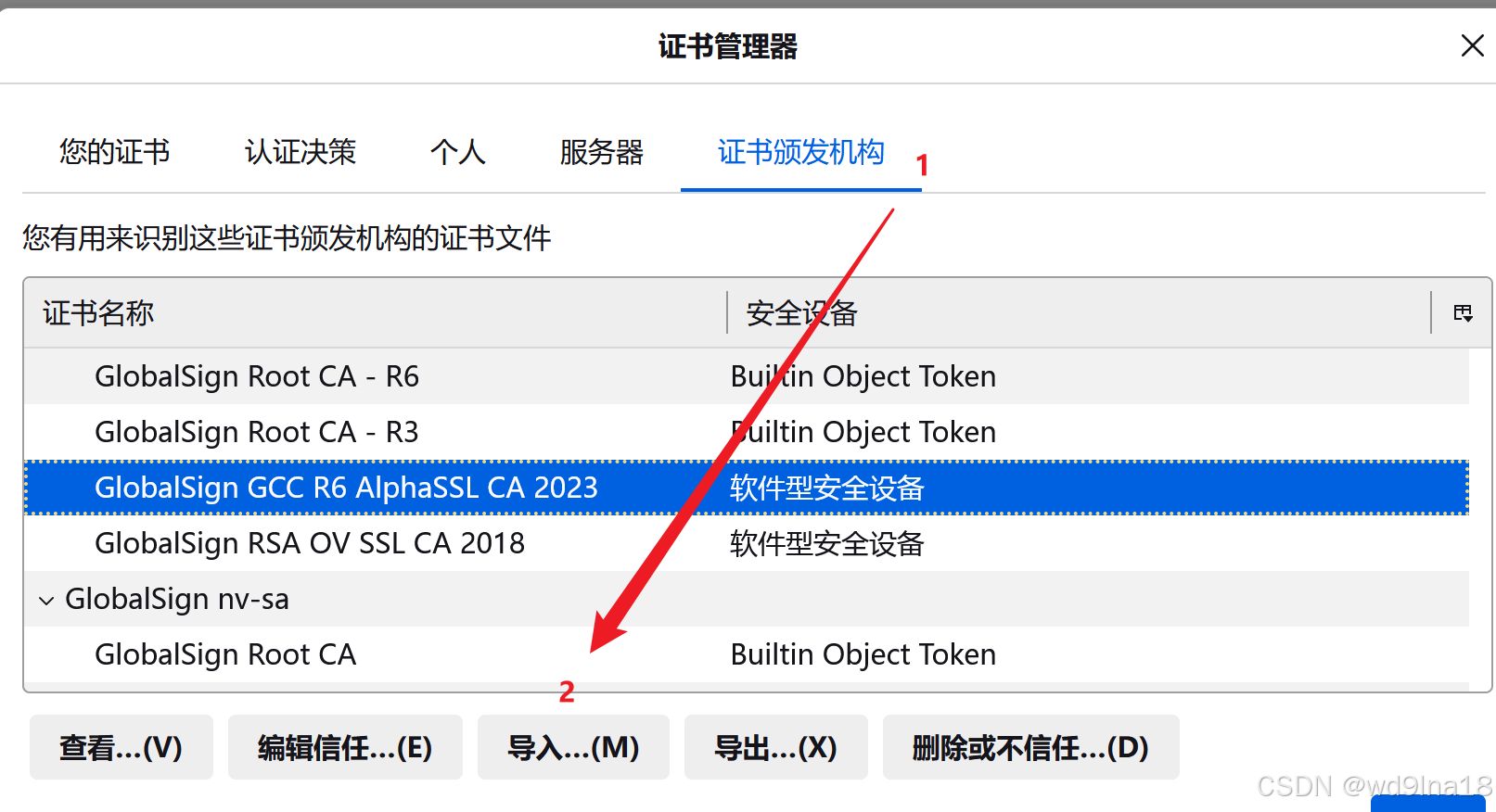Screen dimensions: 1496x812
Task: Sort by the 证书名称 column header
Action: (x=375, y=313)
